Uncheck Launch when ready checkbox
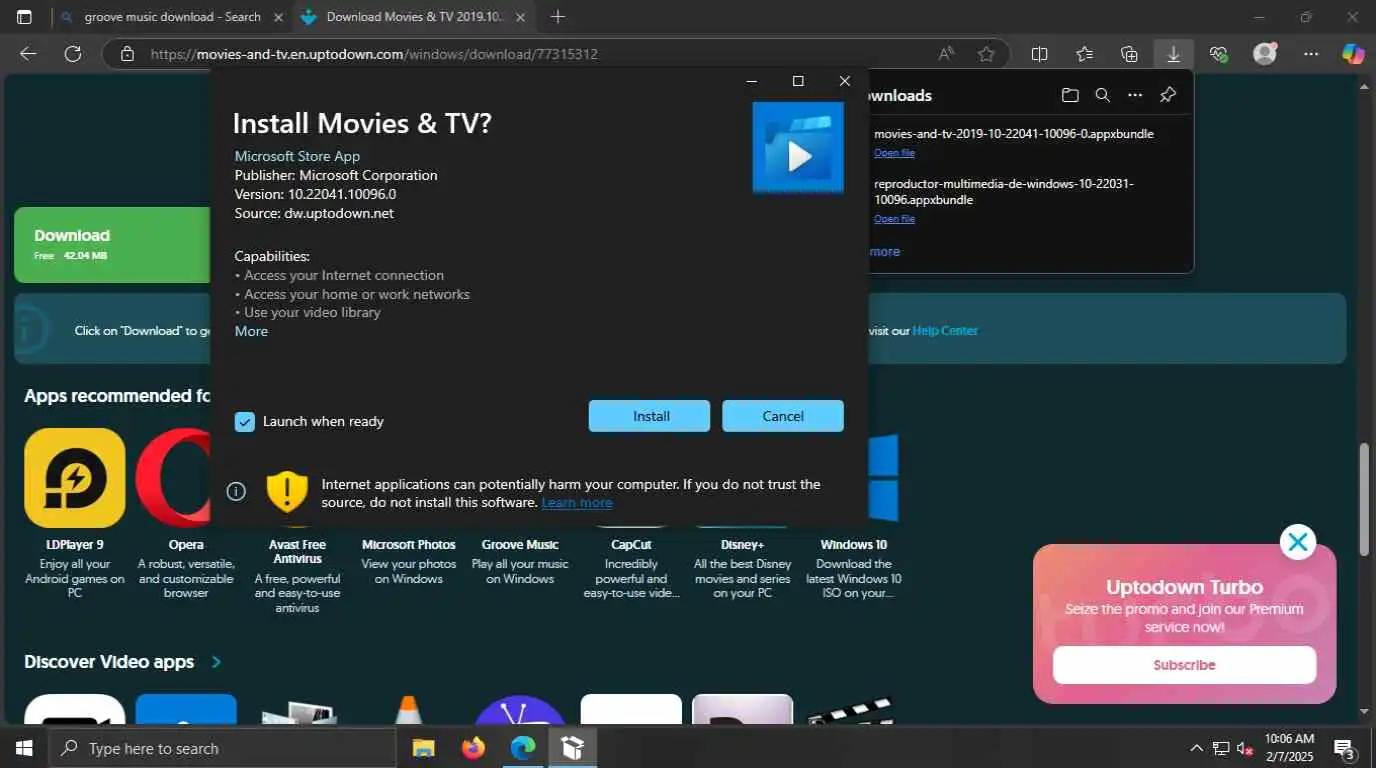This screenshot has height=768, width=1376. 245,421
